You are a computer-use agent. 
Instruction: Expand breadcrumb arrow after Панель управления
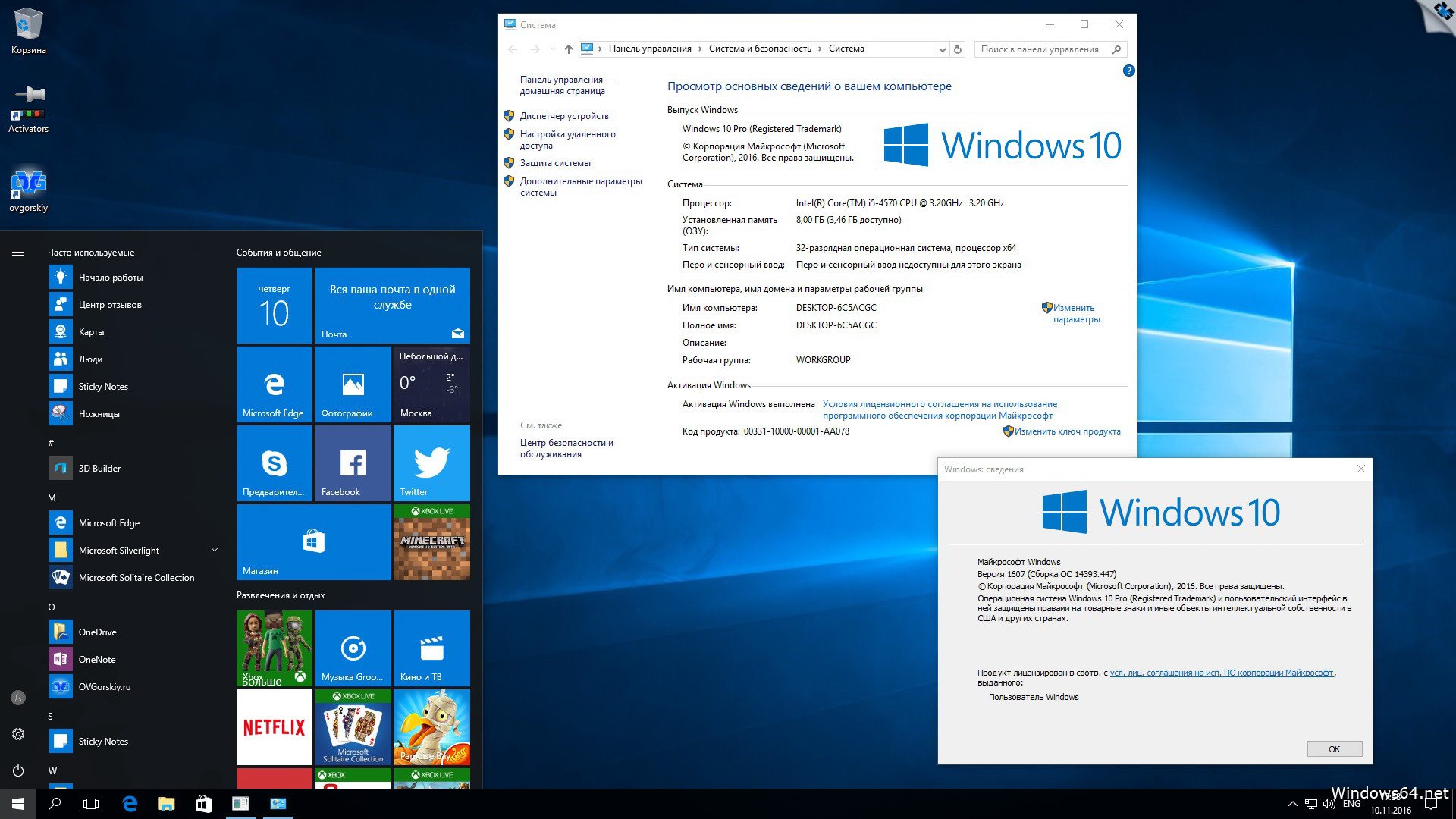click(700, 49)
